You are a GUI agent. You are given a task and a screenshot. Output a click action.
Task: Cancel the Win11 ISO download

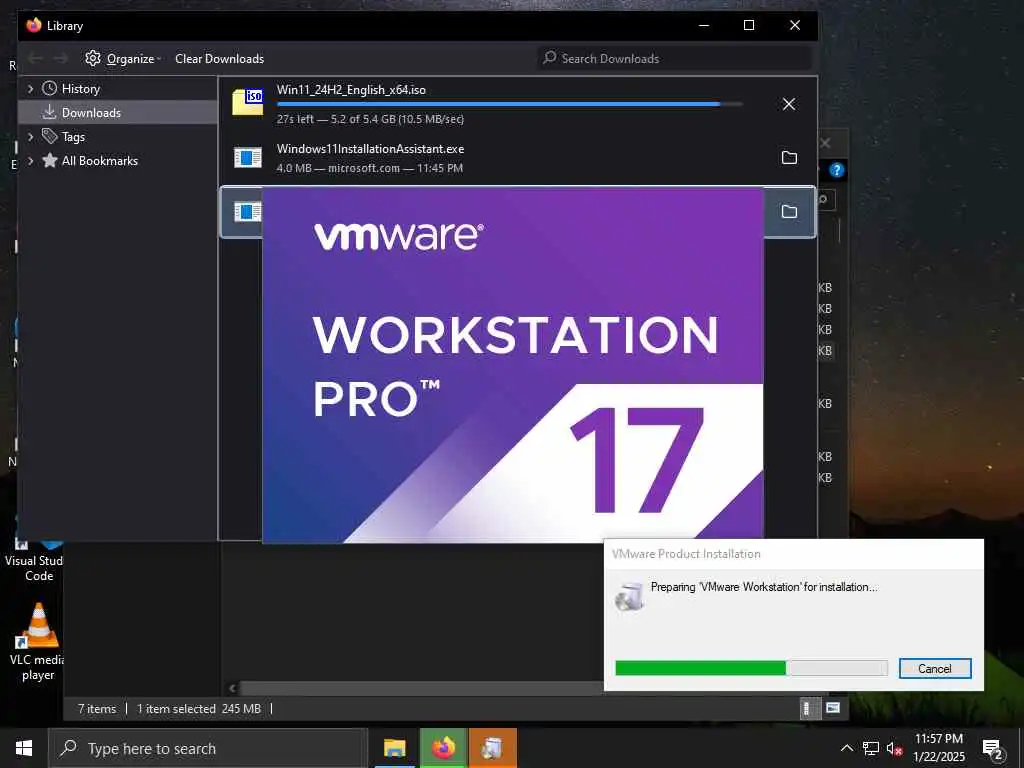pos(789,104)
